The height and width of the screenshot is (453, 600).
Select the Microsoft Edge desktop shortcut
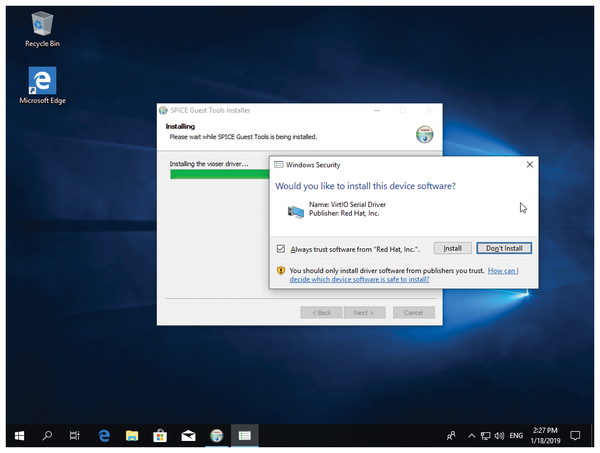coord(42,86)
